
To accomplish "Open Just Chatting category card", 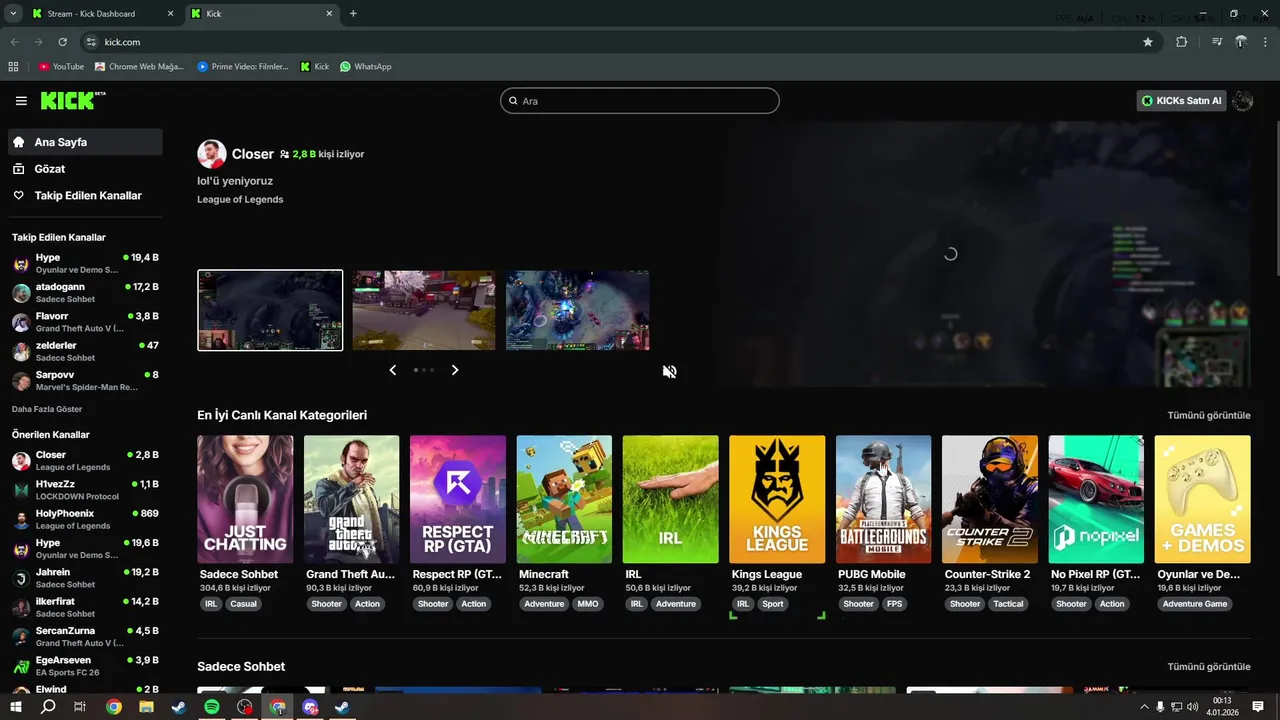I will coord(245,499).
